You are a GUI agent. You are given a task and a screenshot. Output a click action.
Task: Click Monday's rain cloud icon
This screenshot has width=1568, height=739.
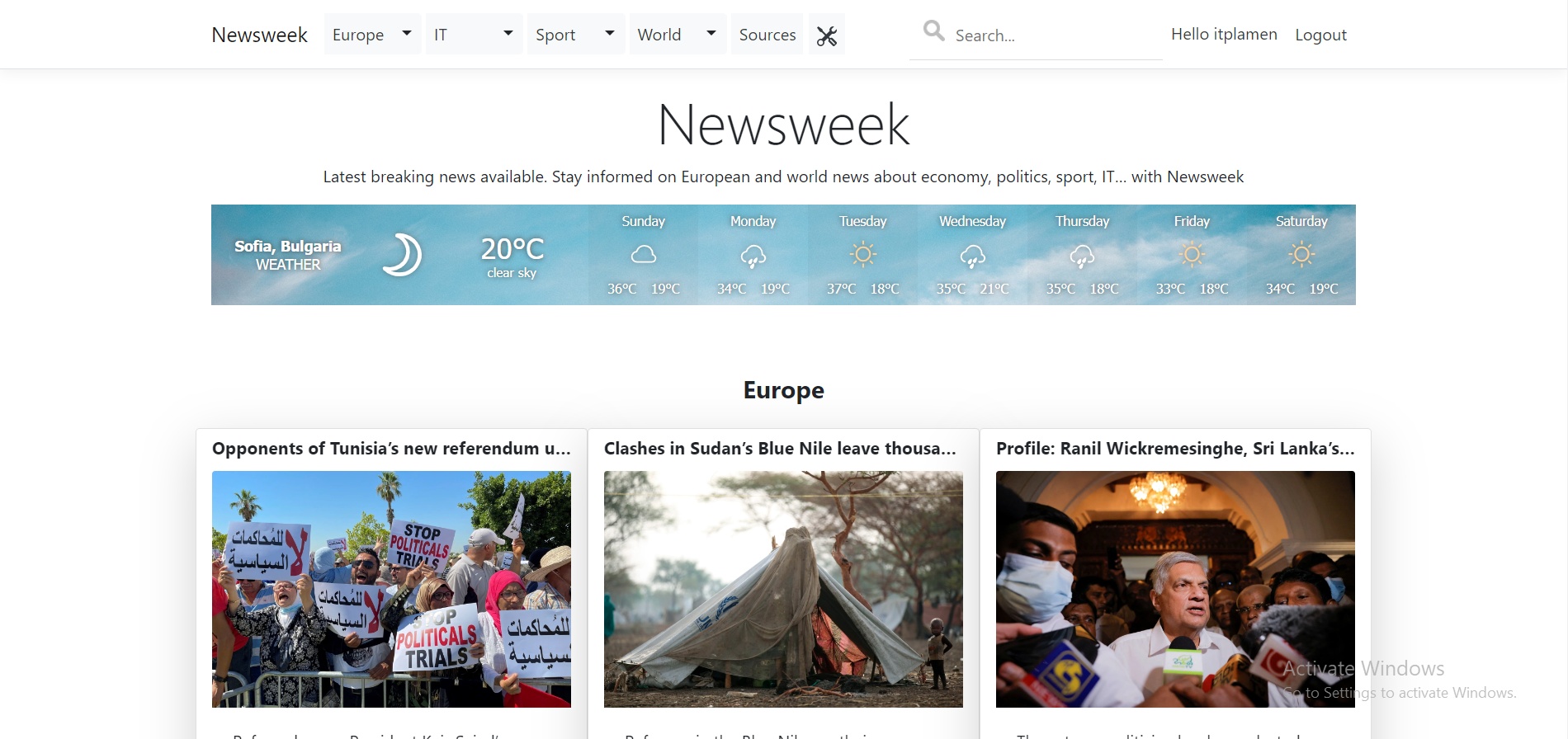(753, 257)
